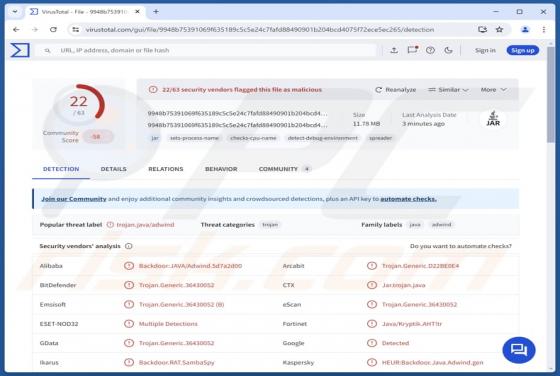Click the Jar.trojan.java detection text
The height and width of the screenshot is (376, 560).
point(404,285)
